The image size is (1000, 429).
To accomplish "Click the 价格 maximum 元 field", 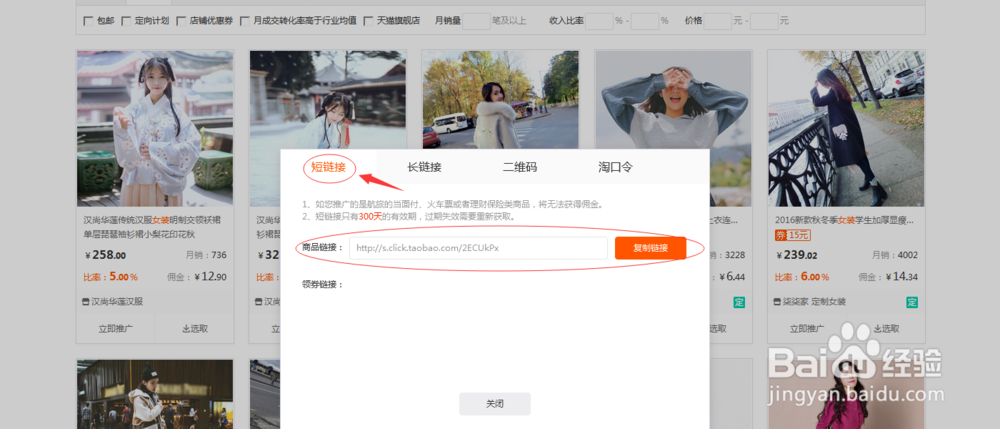I will click(764, 21).
